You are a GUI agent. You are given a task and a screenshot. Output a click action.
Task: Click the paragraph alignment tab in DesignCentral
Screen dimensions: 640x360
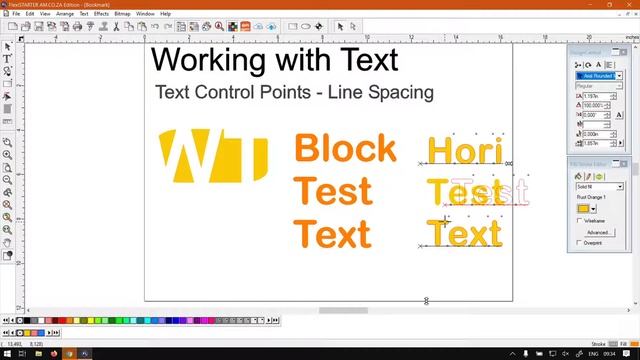(x=609, y=65)
